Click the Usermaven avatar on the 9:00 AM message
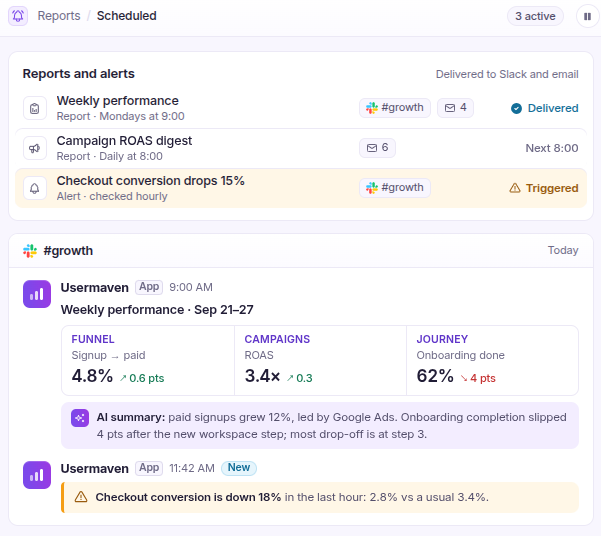This screenshot has height=536, width=601. coord(37,294)
